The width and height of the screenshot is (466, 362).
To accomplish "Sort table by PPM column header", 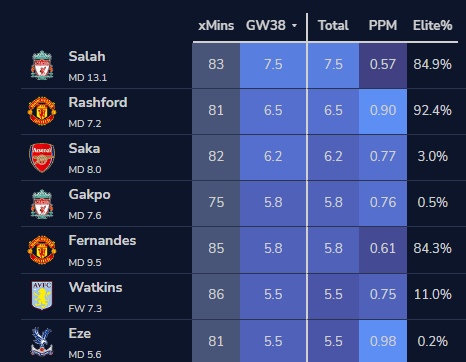I will pyautogui.click(x=383, y=26).
